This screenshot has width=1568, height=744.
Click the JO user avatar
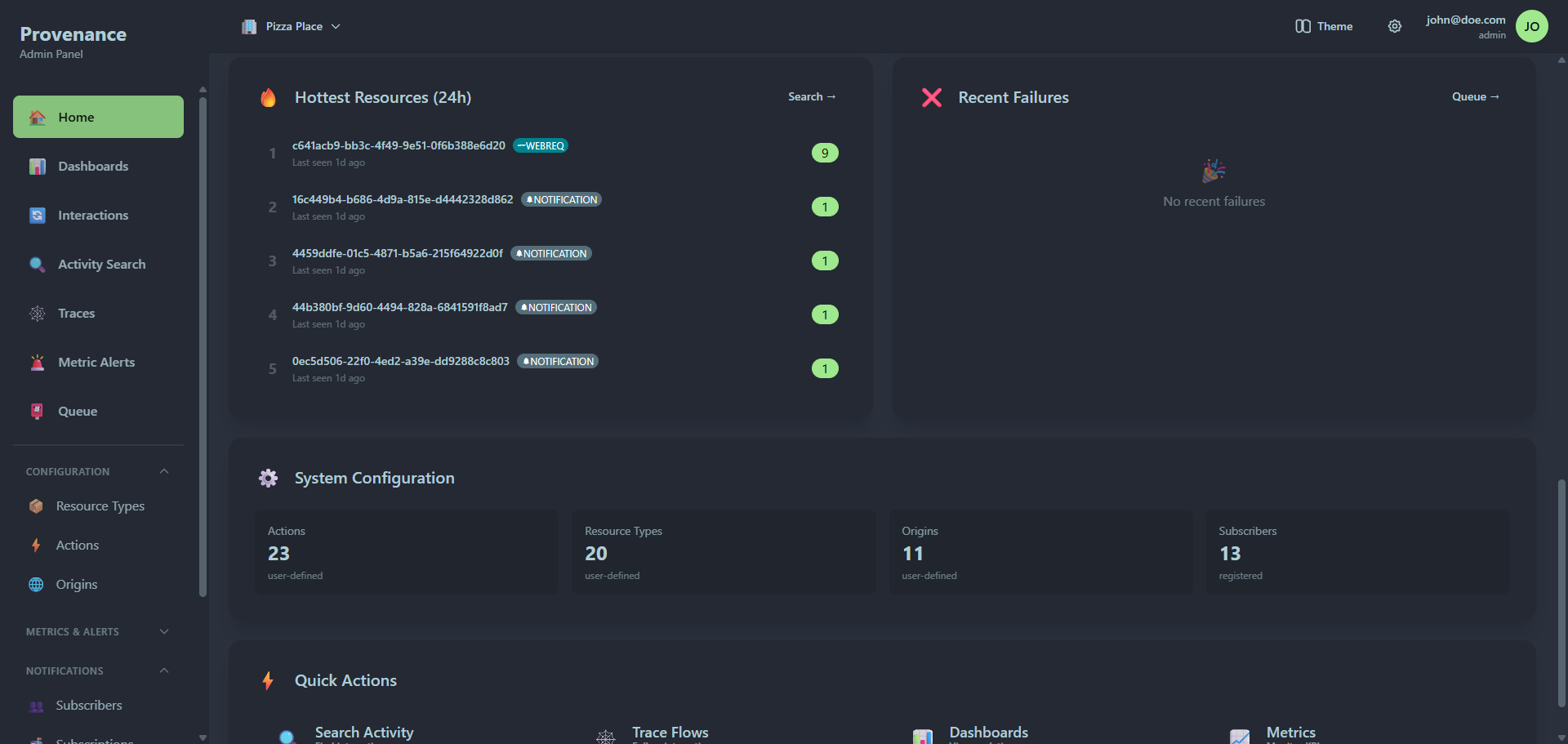[x=1531, y=26]
